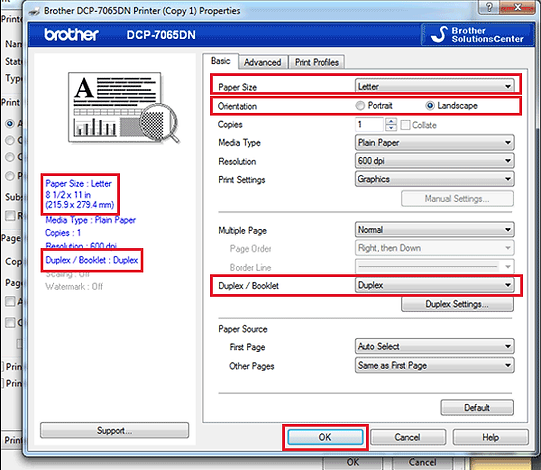Viewport: 541px width, 470px height.
Task: Open the Brother Solutions Center link
Action: tap(478, 35)
